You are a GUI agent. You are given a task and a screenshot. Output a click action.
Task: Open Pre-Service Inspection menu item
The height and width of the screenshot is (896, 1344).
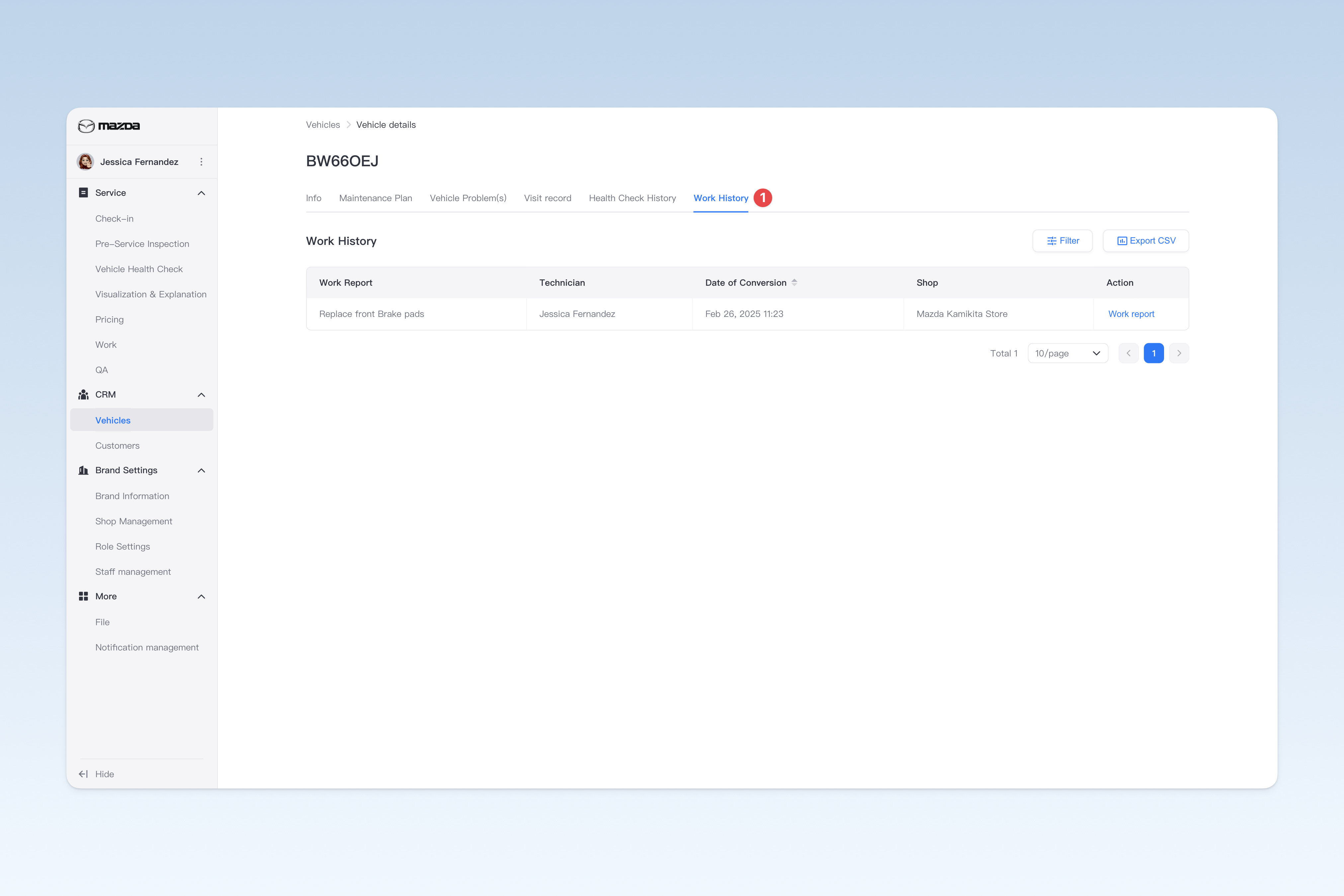click(x=142, y=244)
